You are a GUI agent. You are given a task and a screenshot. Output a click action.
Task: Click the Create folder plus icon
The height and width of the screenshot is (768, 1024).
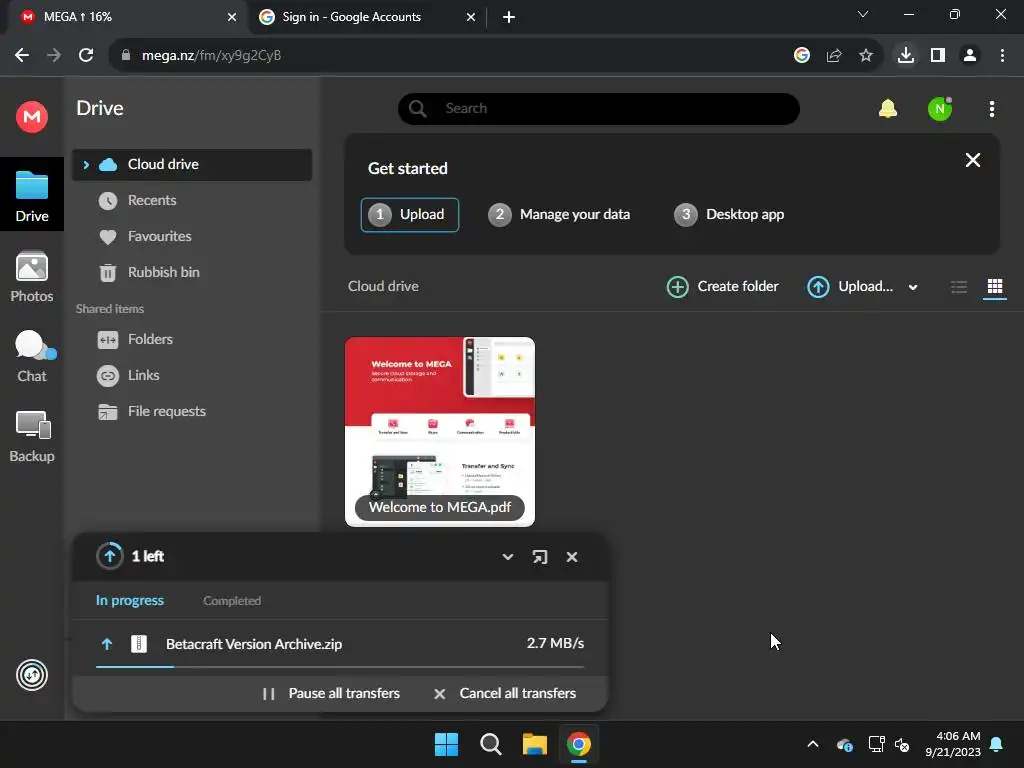point(677,287)
